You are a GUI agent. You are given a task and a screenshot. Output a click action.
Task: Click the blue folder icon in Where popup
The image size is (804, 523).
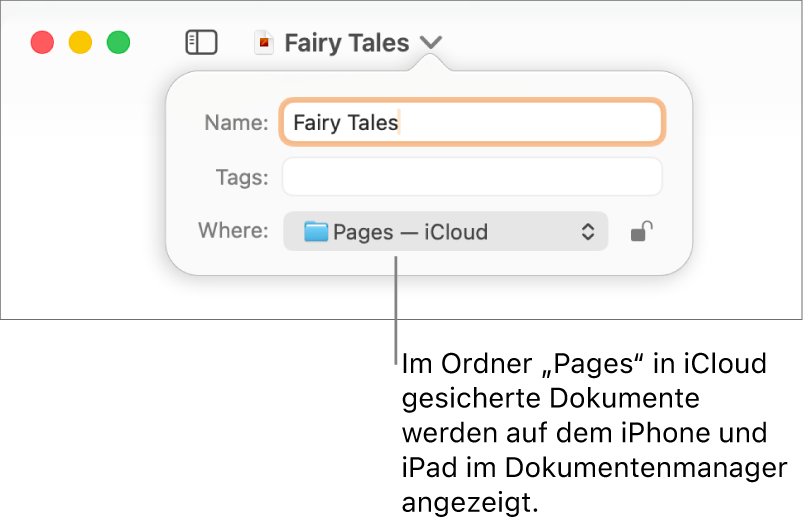tap(316, 232)
